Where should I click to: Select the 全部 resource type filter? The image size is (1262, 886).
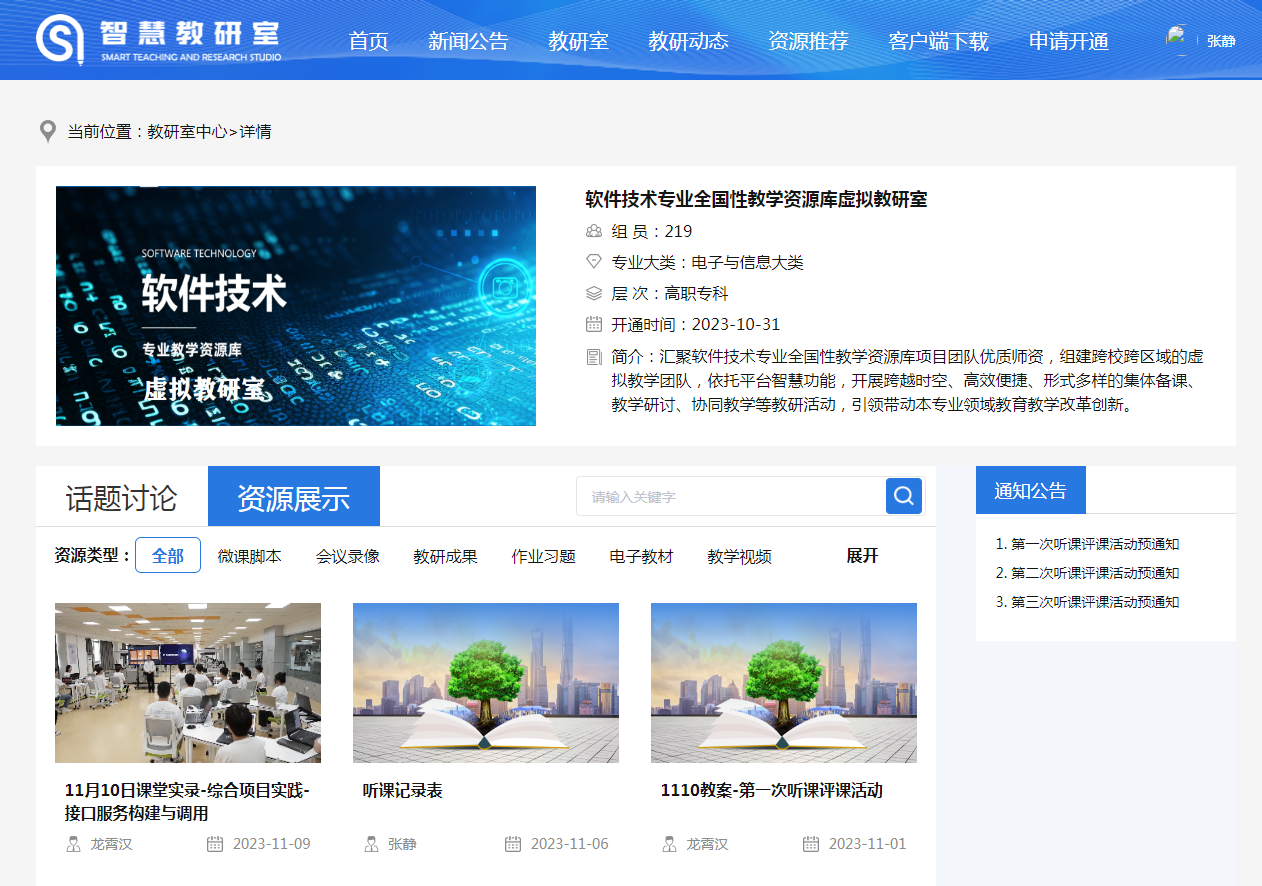pyautogui.click(x=168, y=556)
